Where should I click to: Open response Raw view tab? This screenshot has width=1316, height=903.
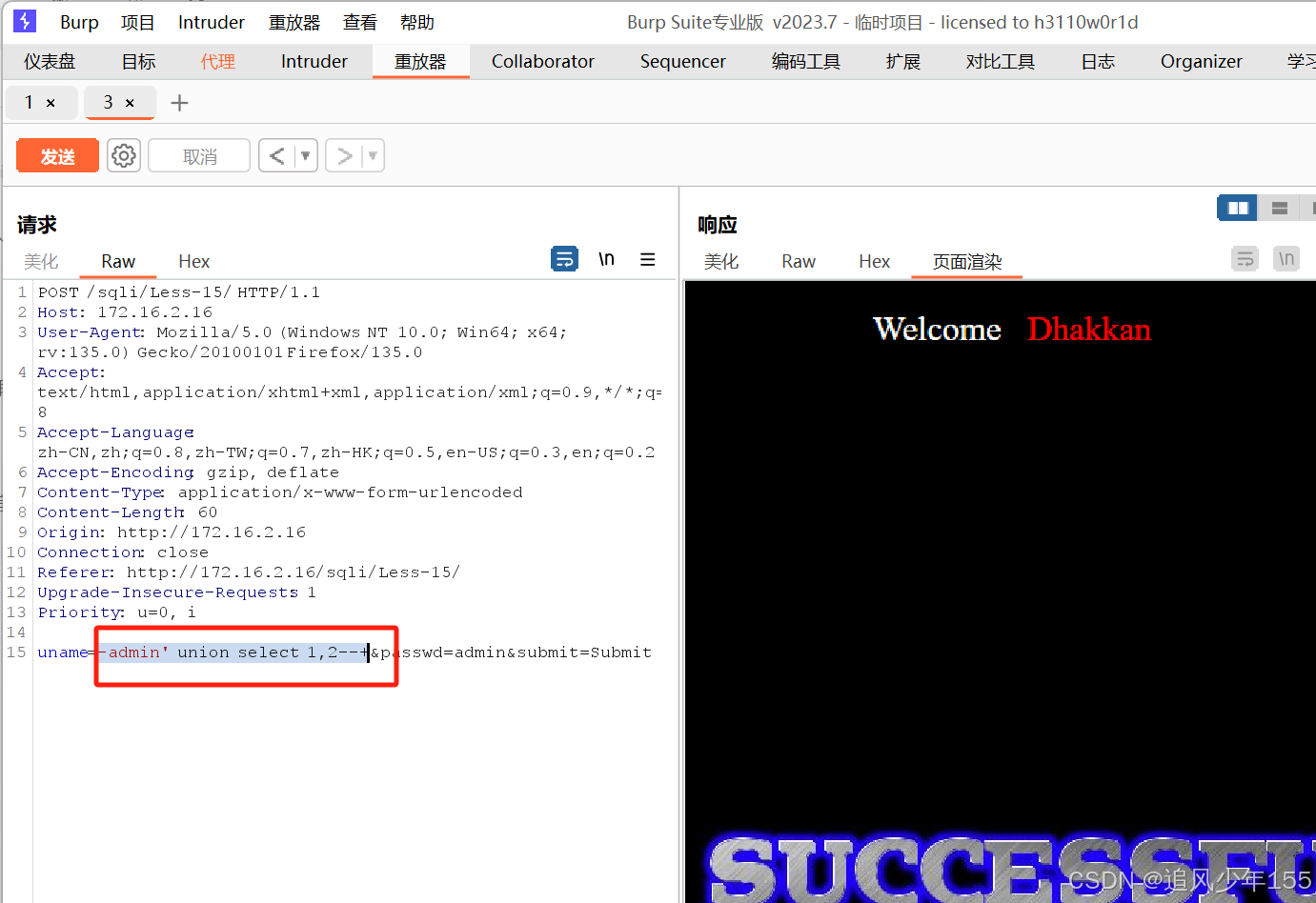(799, 261)
